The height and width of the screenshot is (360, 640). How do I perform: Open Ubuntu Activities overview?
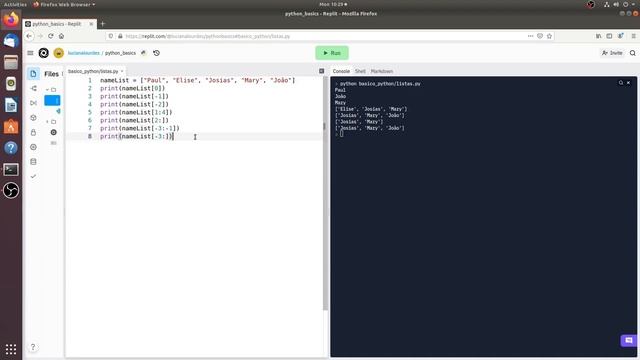click(15, 4)
